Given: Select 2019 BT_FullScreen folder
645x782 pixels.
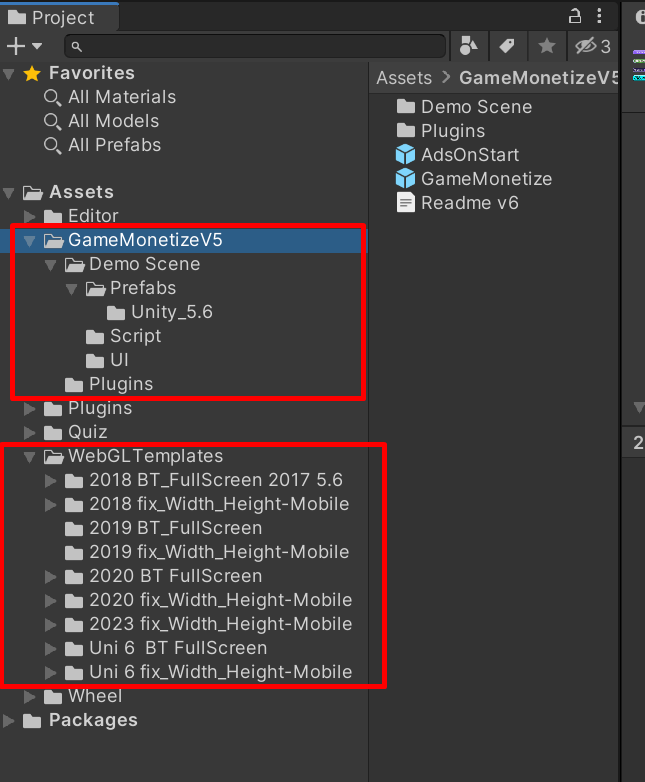Looking at the screenshot, I should pos(164,528).
